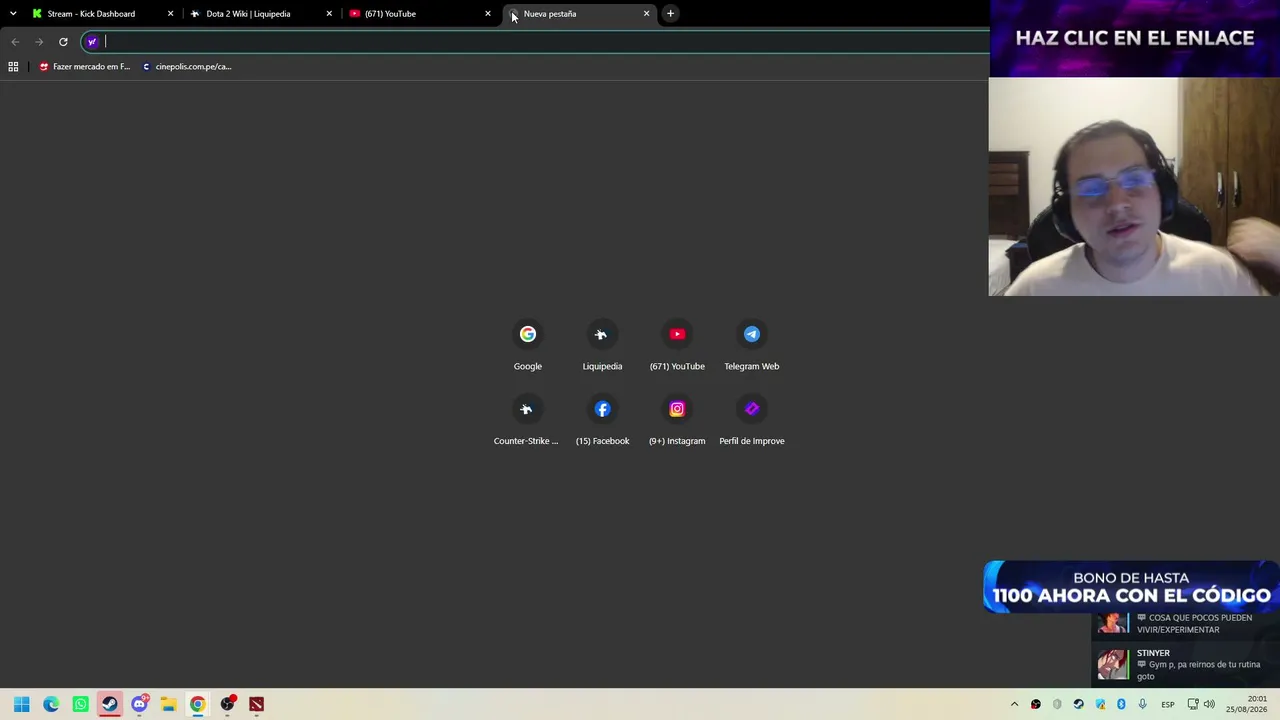Open the Counter-Strike shortcut tile
1280x720 pixels.
(x=526, y=421)
